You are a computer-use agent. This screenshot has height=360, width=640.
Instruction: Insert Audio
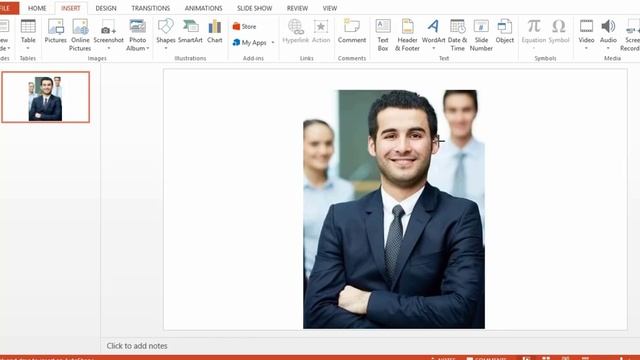(x=608, y=34)
